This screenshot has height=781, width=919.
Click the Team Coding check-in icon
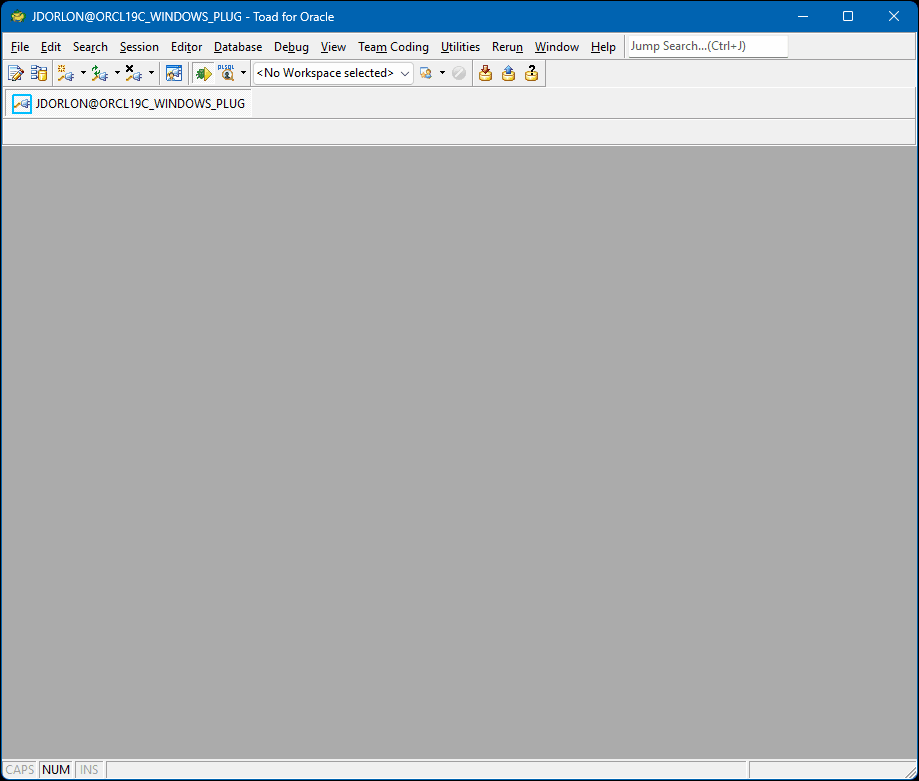click(485, 73)
